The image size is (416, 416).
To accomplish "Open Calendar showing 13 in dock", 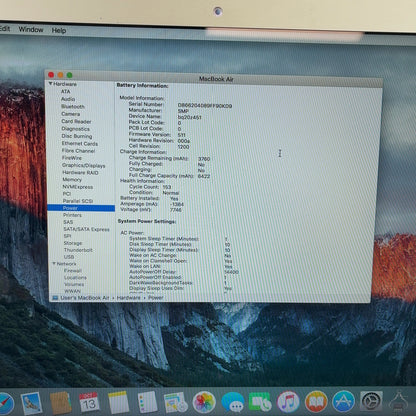I will pos(89,403).
